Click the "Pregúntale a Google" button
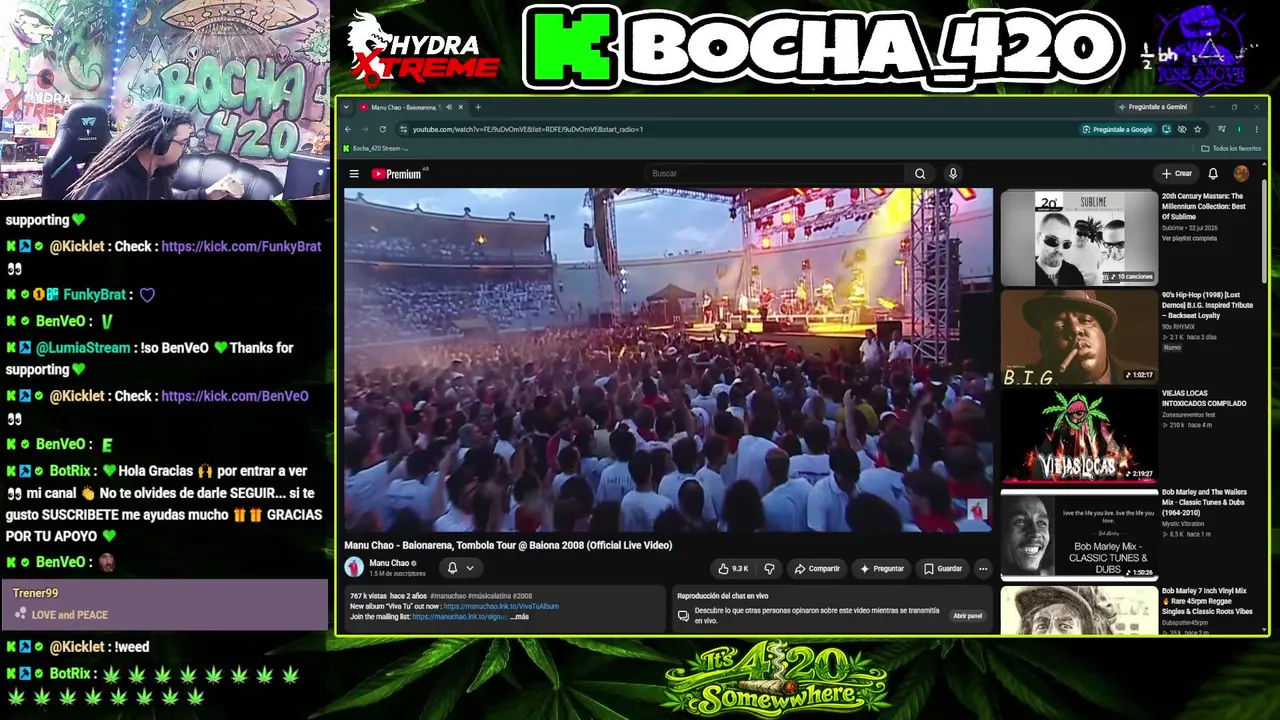The image size is (1280, 720). coord(1117,129)
